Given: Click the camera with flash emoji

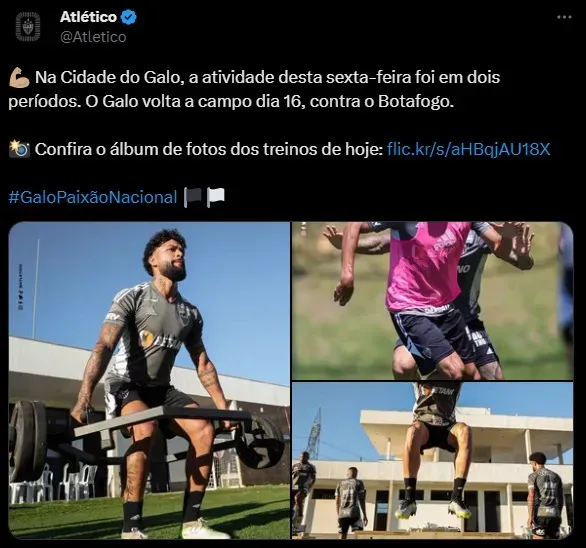Looking at the screenshot, I should pyautogui.click(x=19, y=149).
